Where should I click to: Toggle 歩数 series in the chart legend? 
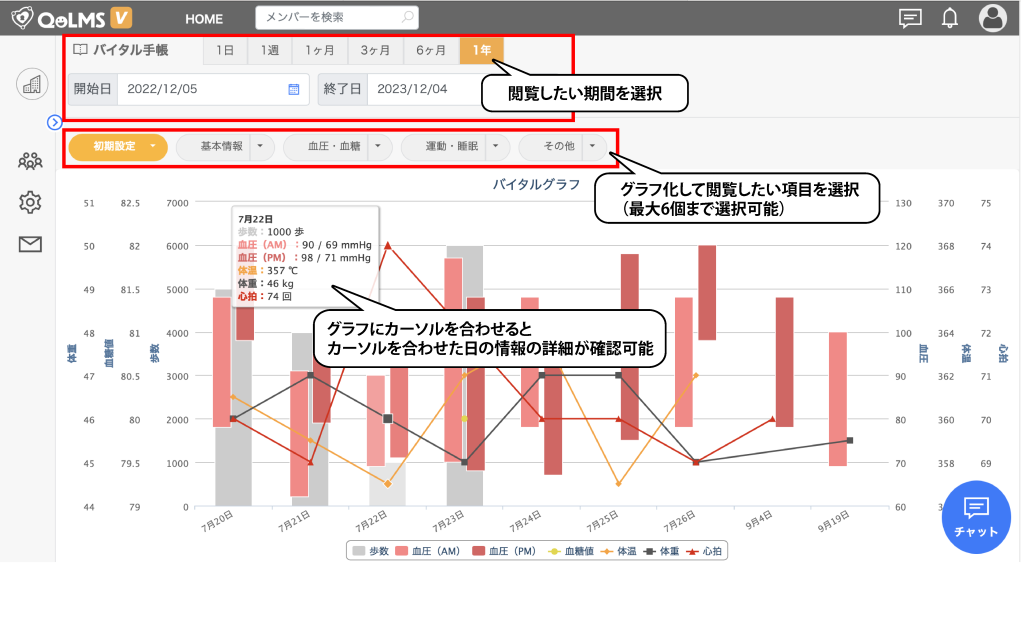[x=369, y=551]
